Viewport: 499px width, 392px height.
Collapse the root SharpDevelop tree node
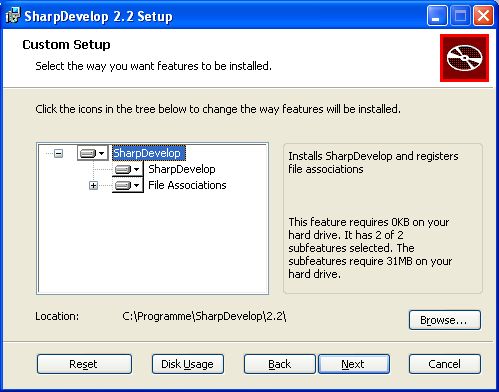point(58,153)
